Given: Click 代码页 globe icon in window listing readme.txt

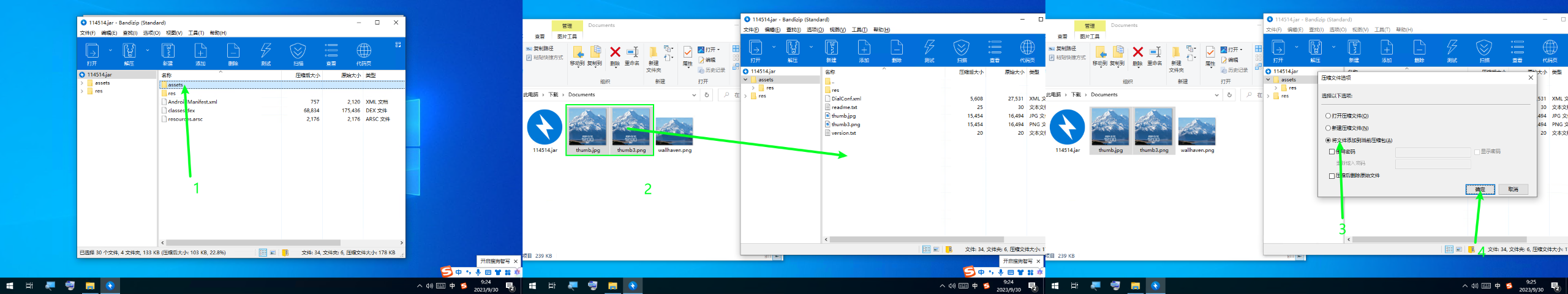Looking at the screenshot, I should coord(1027,50).
